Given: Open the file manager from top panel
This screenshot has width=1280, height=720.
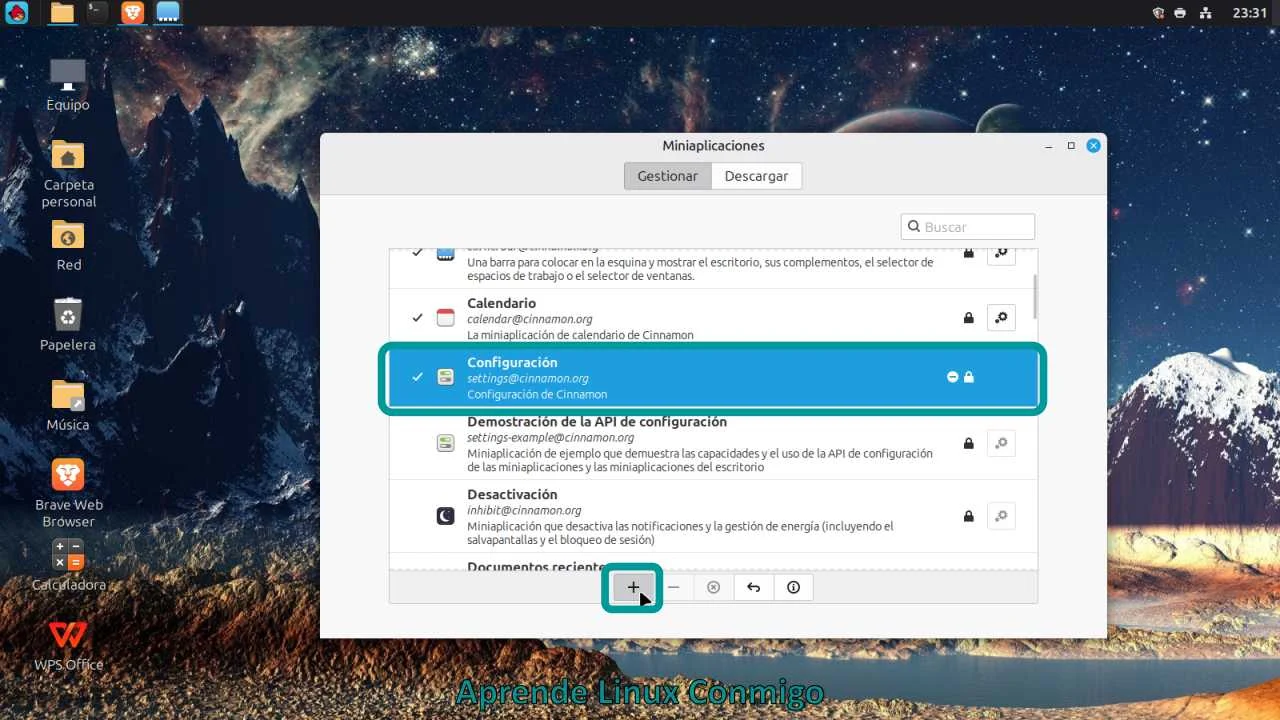Looking at the screenshot, I should coord(62,13).
